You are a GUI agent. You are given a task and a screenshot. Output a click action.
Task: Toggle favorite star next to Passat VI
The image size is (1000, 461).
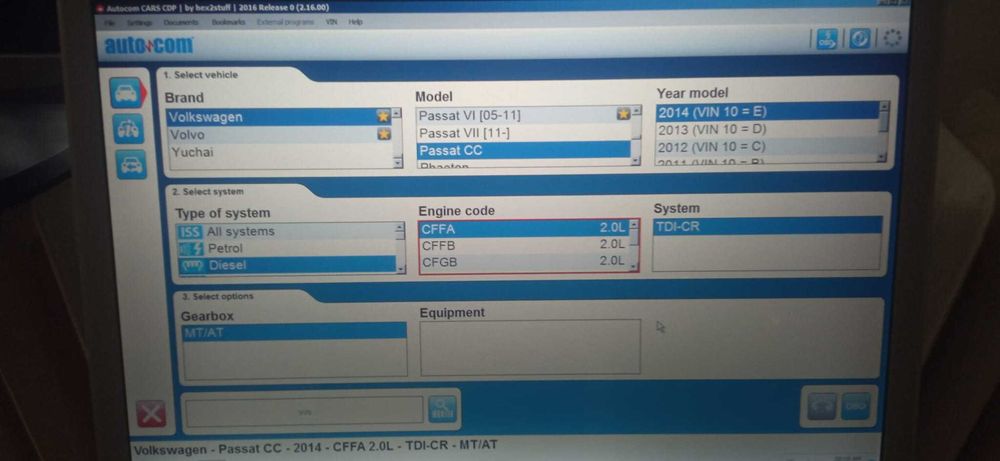coord(623,114)
